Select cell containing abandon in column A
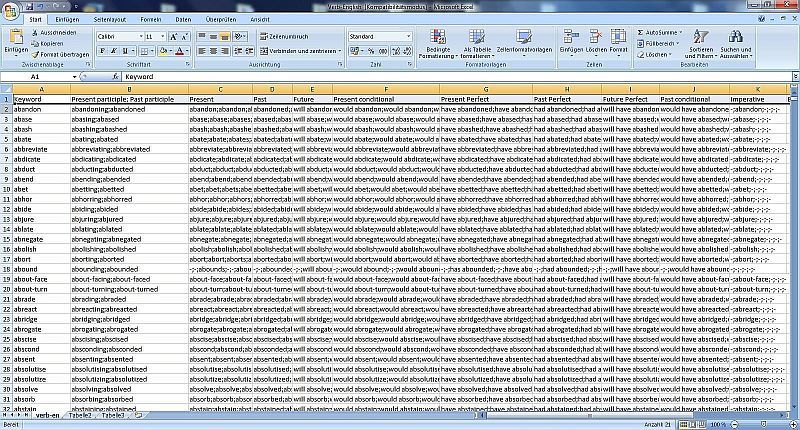Image resolution: width=800 pixels, height=430 pixels. coord(41,109)
